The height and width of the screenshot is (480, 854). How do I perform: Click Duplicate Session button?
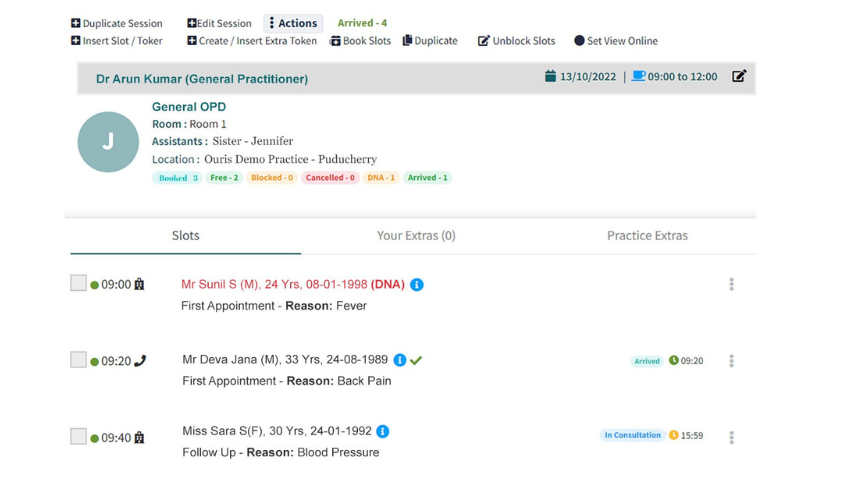[x=116, y=23]
